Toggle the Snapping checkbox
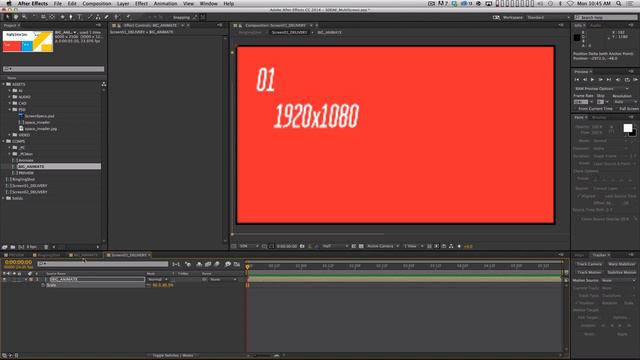Screen dimensions: 640x360 [x=169, y=18]
